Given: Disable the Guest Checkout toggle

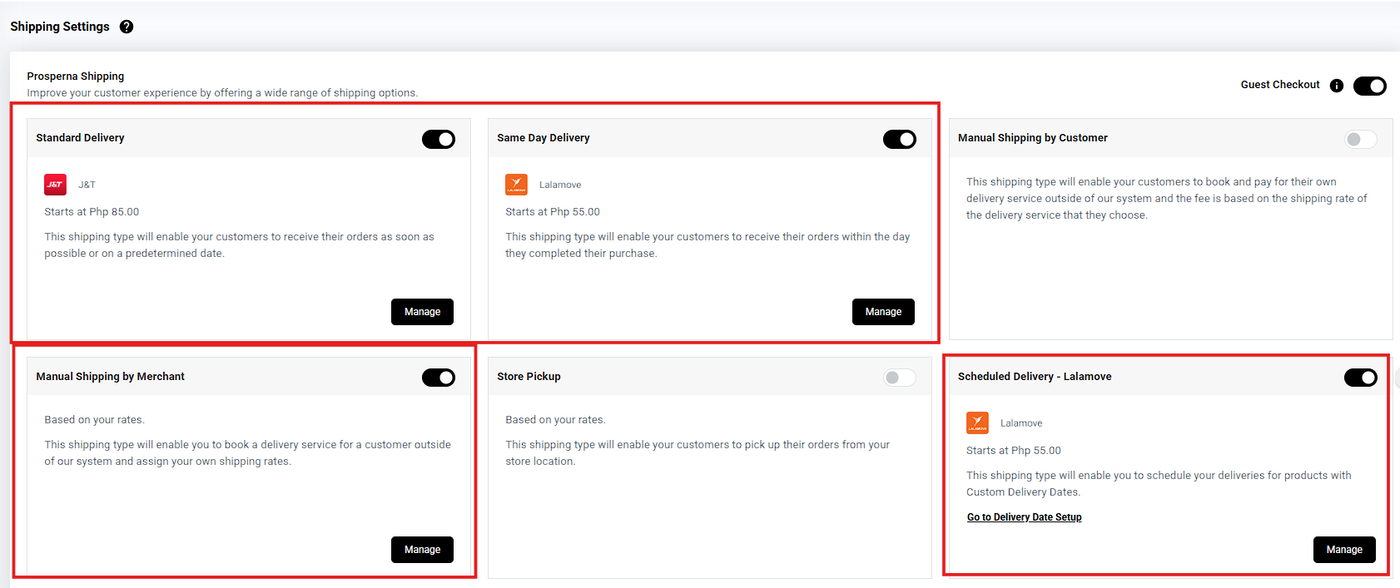Looking at the screenshot, I should (1369, 86).
